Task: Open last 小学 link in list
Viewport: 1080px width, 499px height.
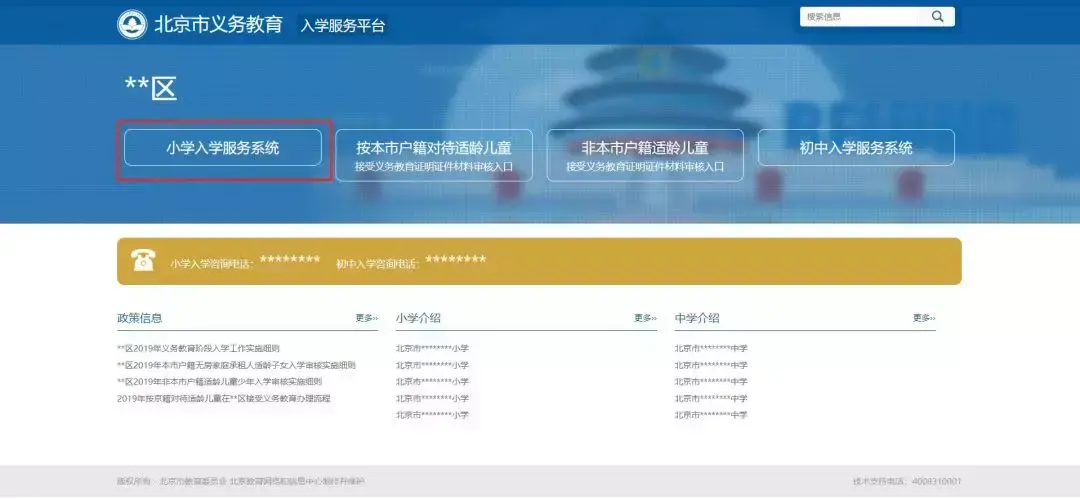Action: [x=433, y=415]
